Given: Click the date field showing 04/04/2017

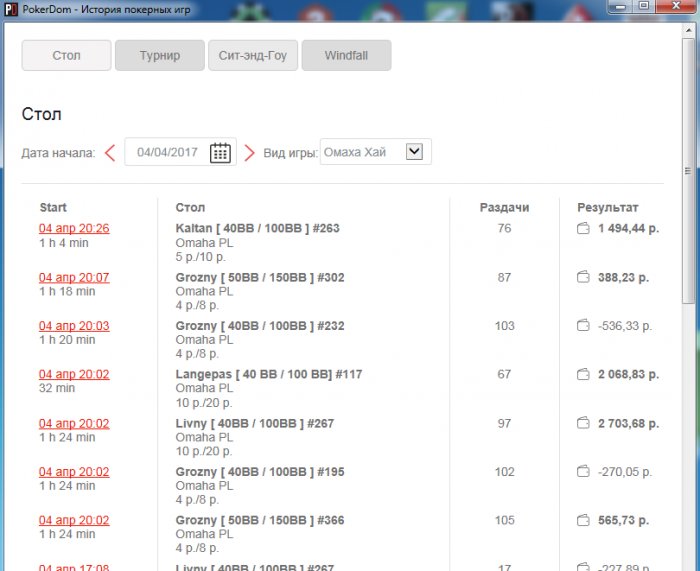Looking at the screenshot, I should point(180,152).
